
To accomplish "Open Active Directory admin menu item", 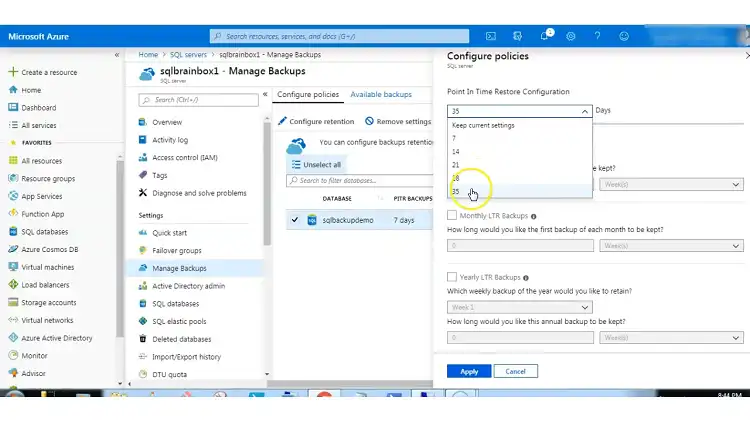I will (188, 286).
